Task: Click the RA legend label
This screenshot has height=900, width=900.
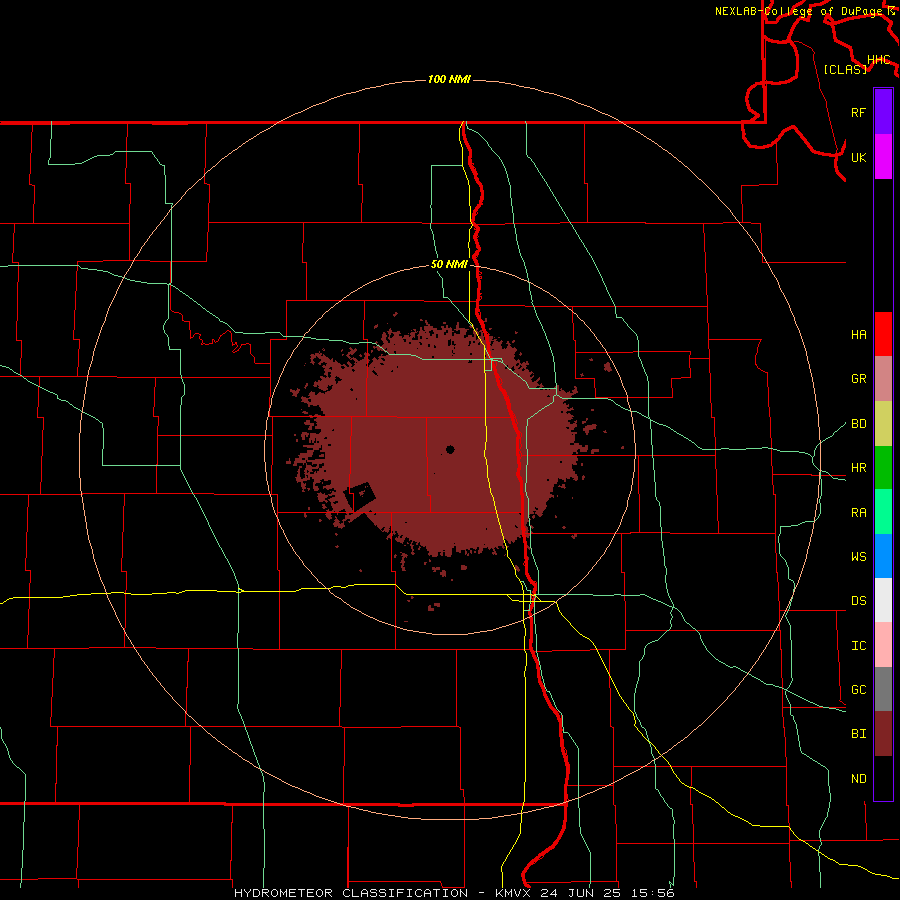Action: [x=858, y=513]
